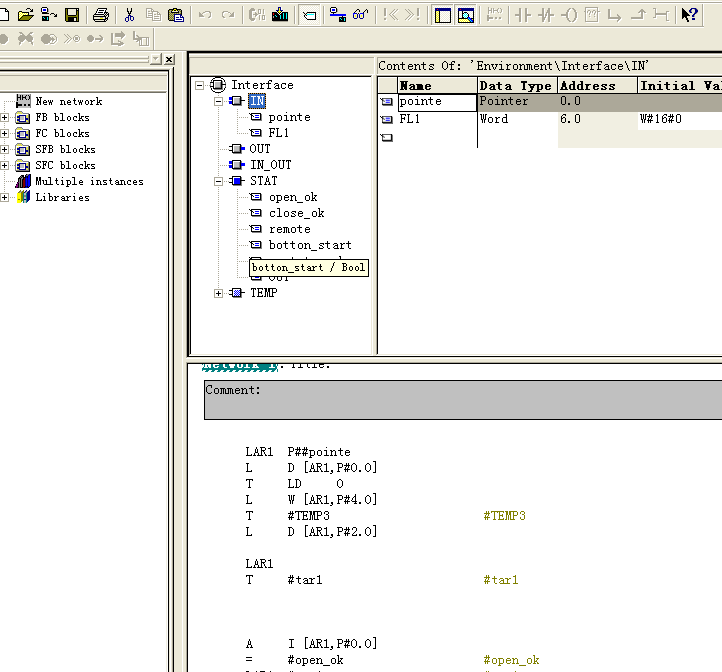722x672 pixels.
Task: Insert new network toolbar icon
Action: (494, 15)
